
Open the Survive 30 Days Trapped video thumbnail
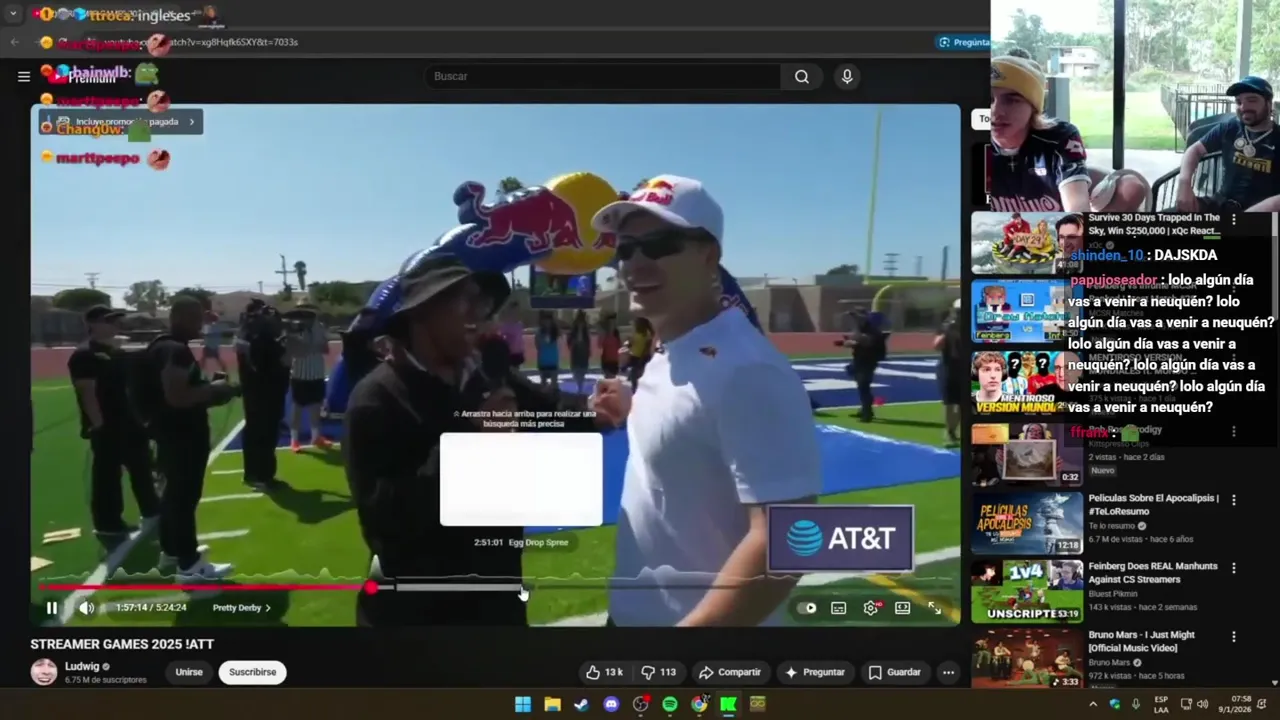click(x=1027, y=242)
